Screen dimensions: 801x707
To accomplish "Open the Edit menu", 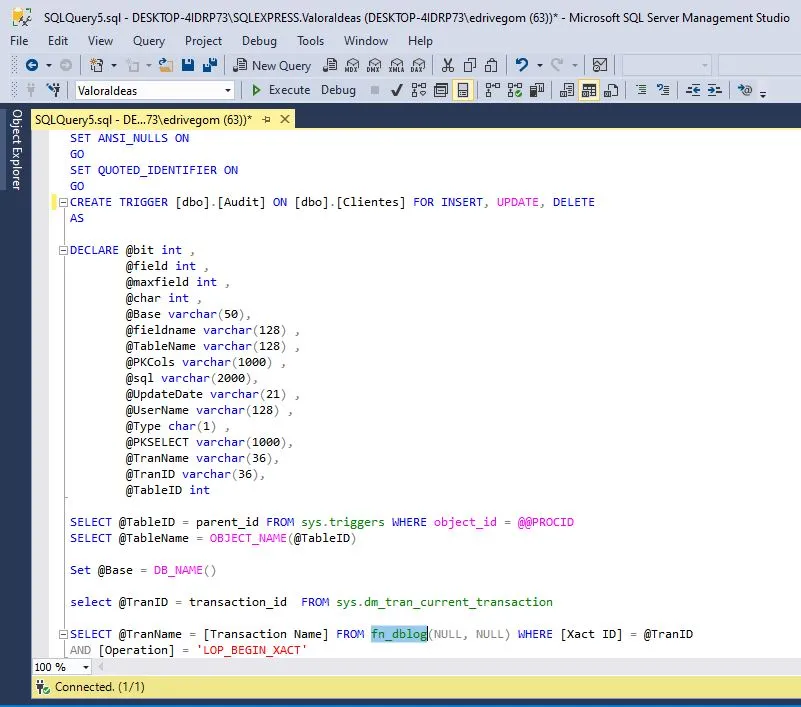I will click(58, 41).
